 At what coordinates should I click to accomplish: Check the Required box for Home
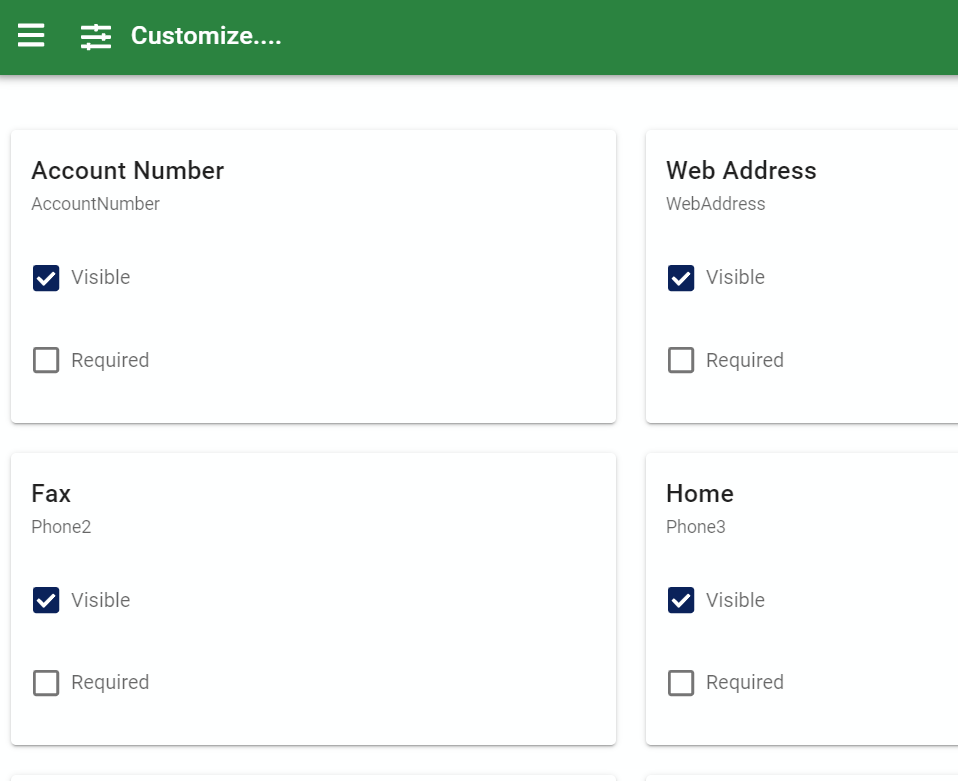pos(681,683)
